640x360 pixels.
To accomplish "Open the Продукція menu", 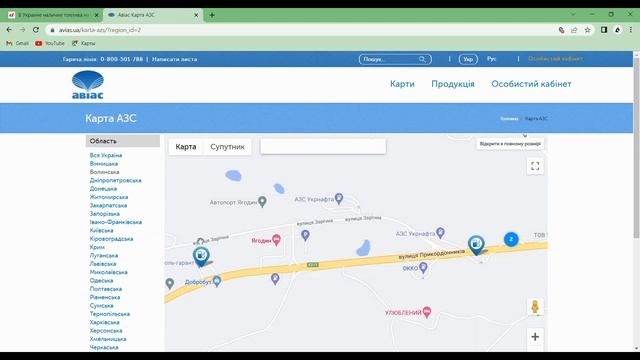I will point(453,84).
